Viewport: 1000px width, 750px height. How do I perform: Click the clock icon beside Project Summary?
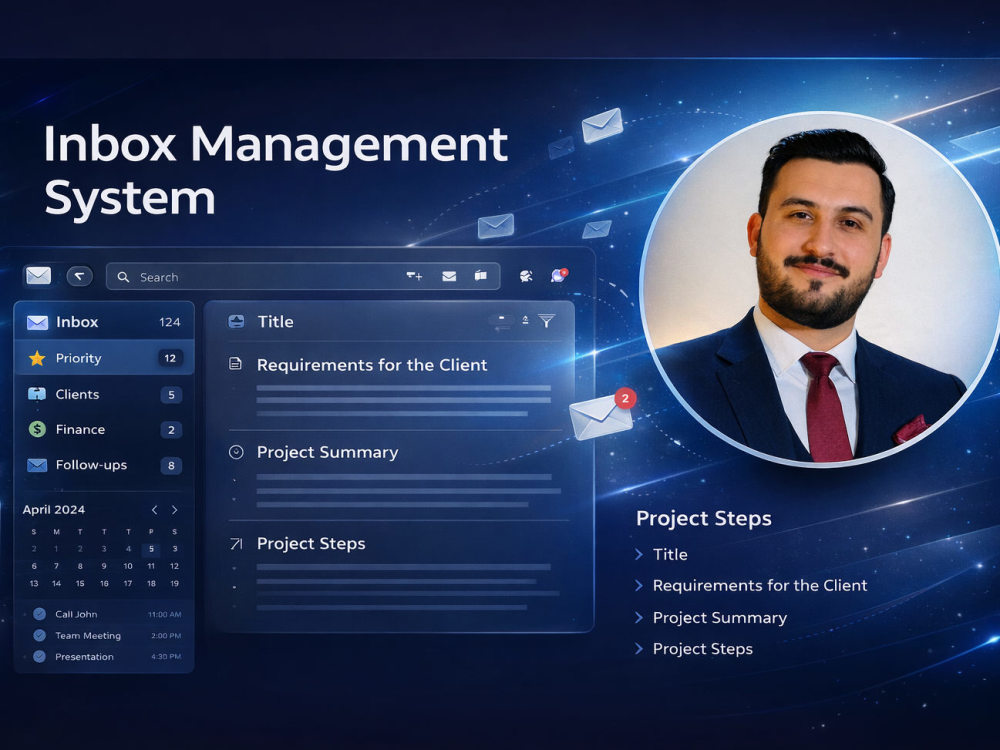click(236, 452)
